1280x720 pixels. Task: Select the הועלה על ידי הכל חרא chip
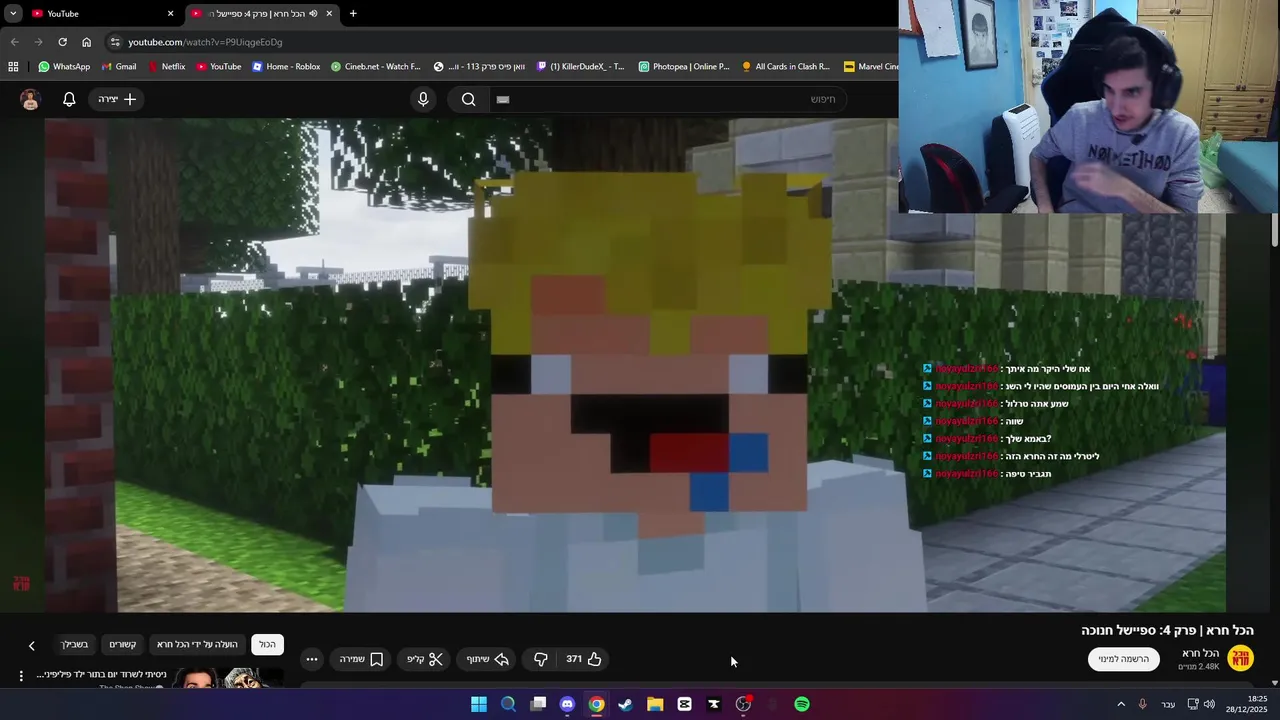click(x=197, y=644)
